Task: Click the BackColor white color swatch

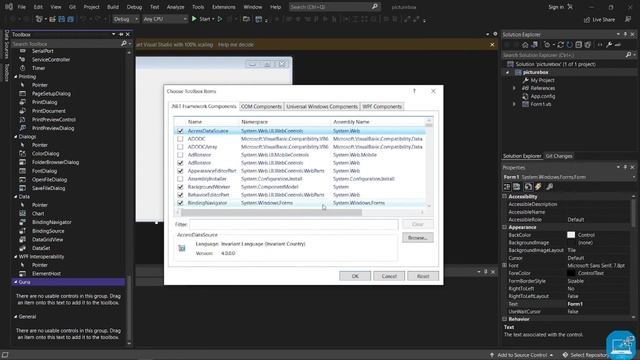Action: tap(571, 235)
